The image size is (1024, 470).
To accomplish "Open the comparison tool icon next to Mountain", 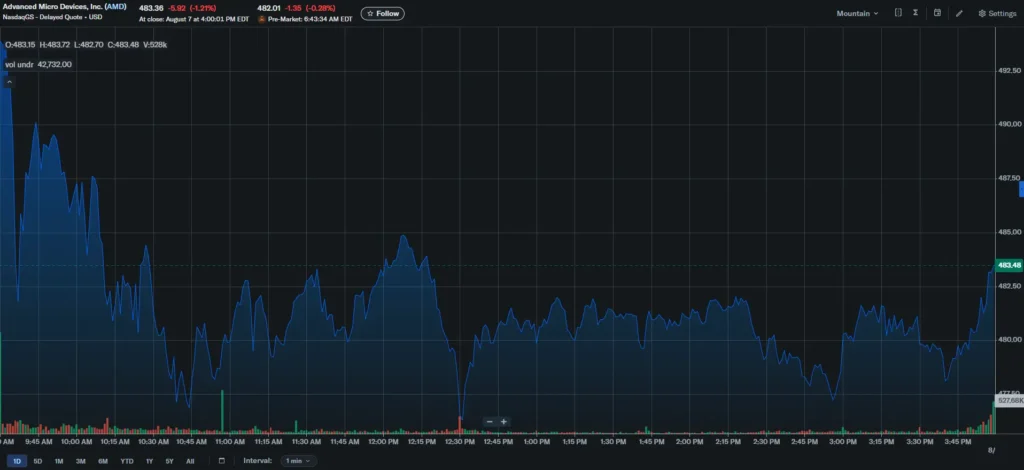I will click(899, 13).
